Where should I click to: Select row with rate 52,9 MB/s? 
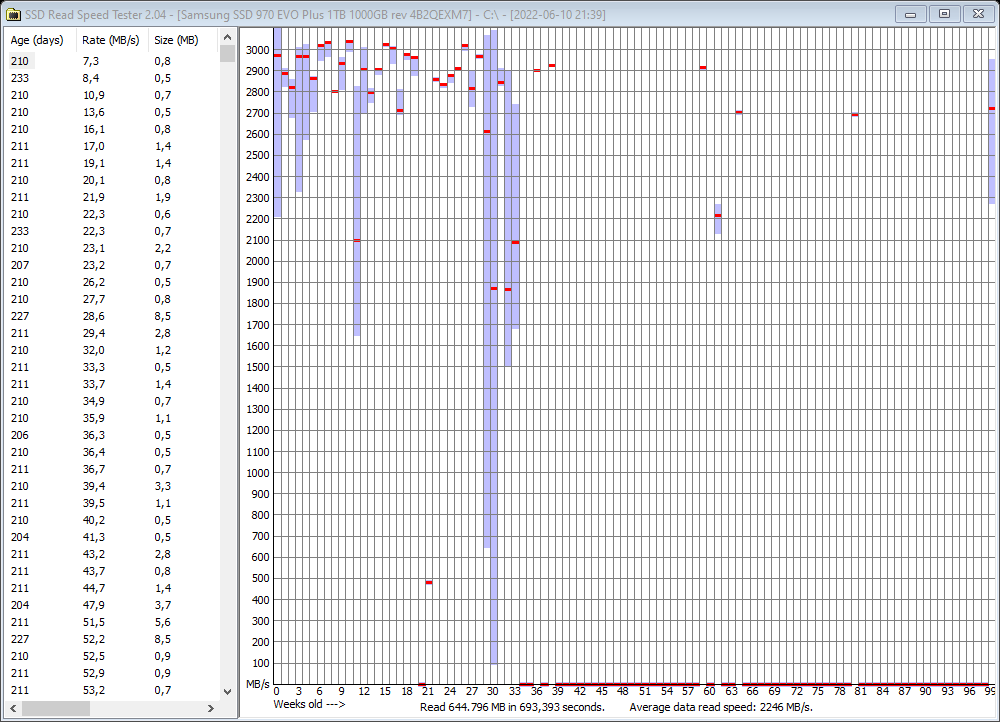click(x=112, y=674)
